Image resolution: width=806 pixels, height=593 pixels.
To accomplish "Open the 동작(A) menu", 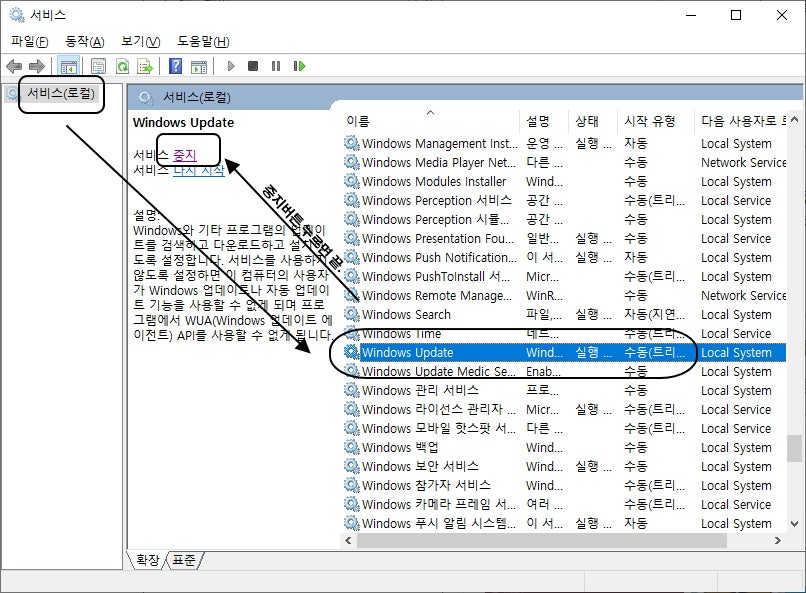I will (x=85, y=42).
